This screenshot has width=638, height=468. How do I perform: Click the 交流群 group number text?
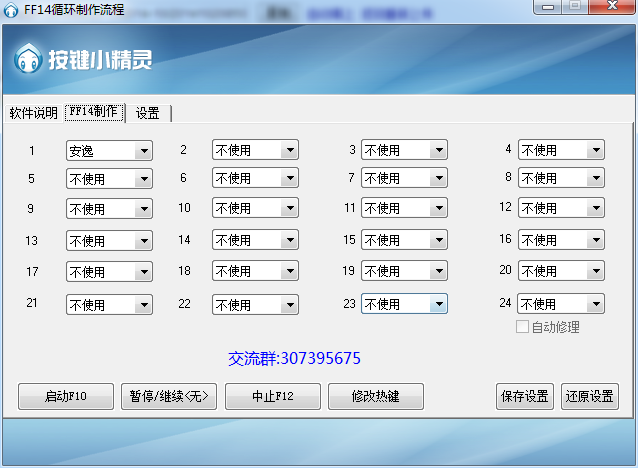pos(295,358)
